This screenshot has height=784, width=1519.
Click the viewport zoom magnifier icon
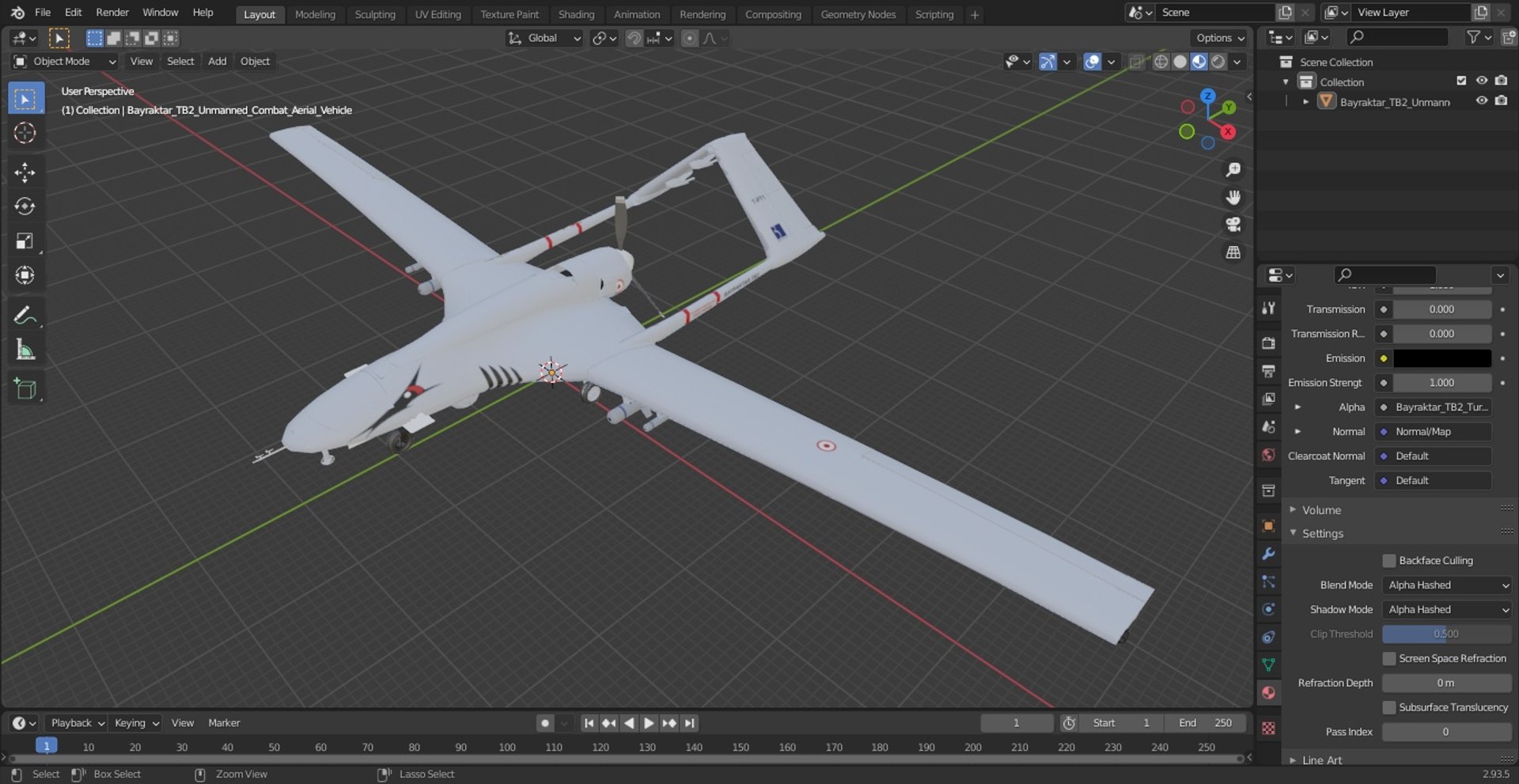1233,170
